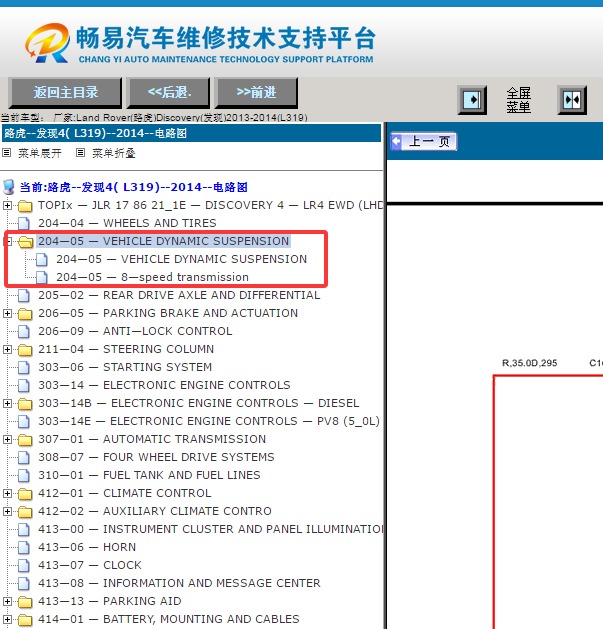Expand the 412-01 CLIMATE CONTROL folder

(x=7, y=493)
